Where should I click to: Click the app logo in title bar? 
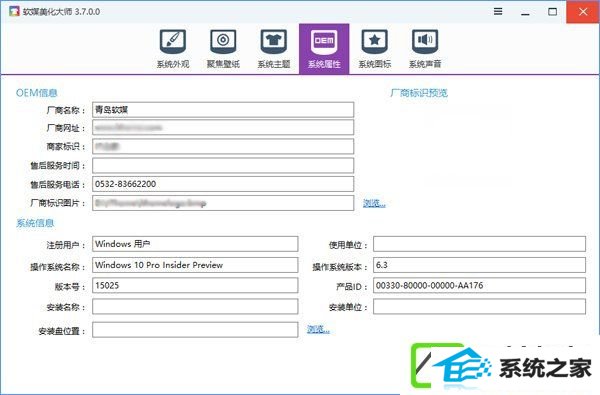[14, 11]
